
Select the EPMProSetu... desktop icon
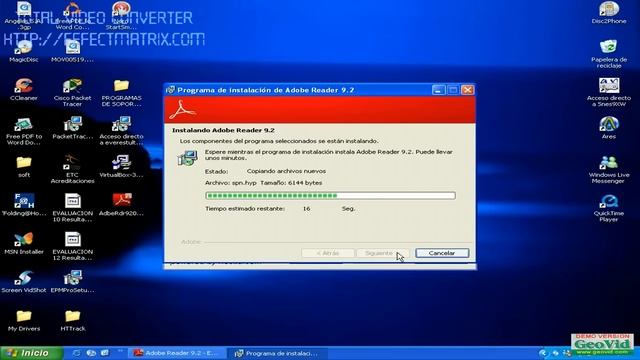pyautogui.click(x=72, y=282)
